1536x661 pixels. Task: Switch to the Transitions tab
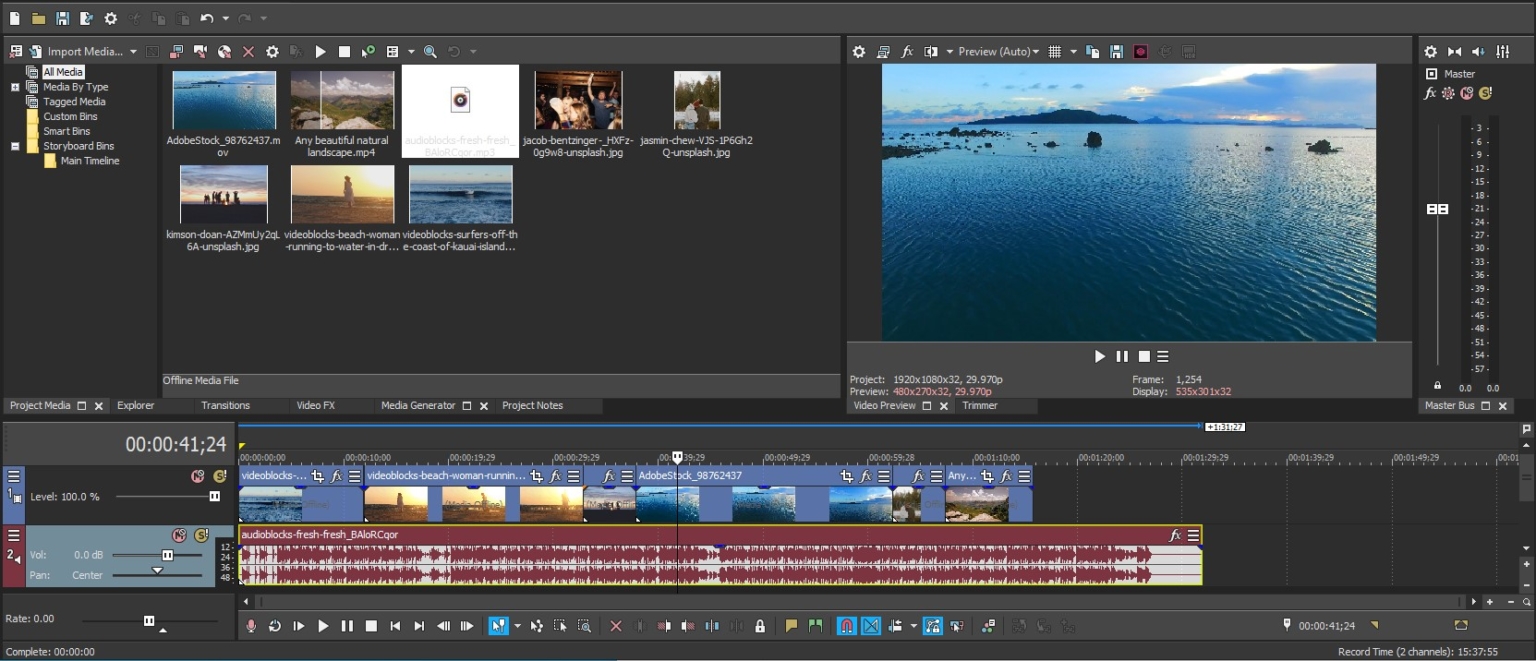coord(225,405)
